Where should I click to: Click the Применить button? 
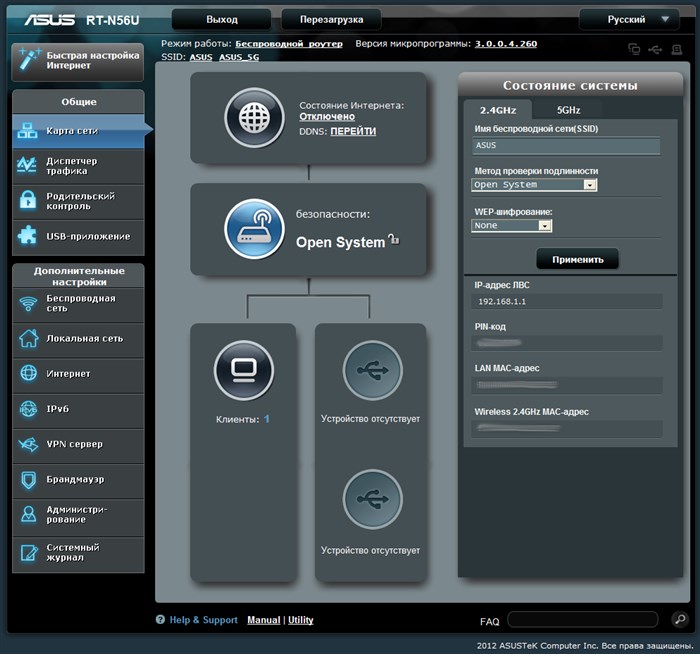click(577, 259)
